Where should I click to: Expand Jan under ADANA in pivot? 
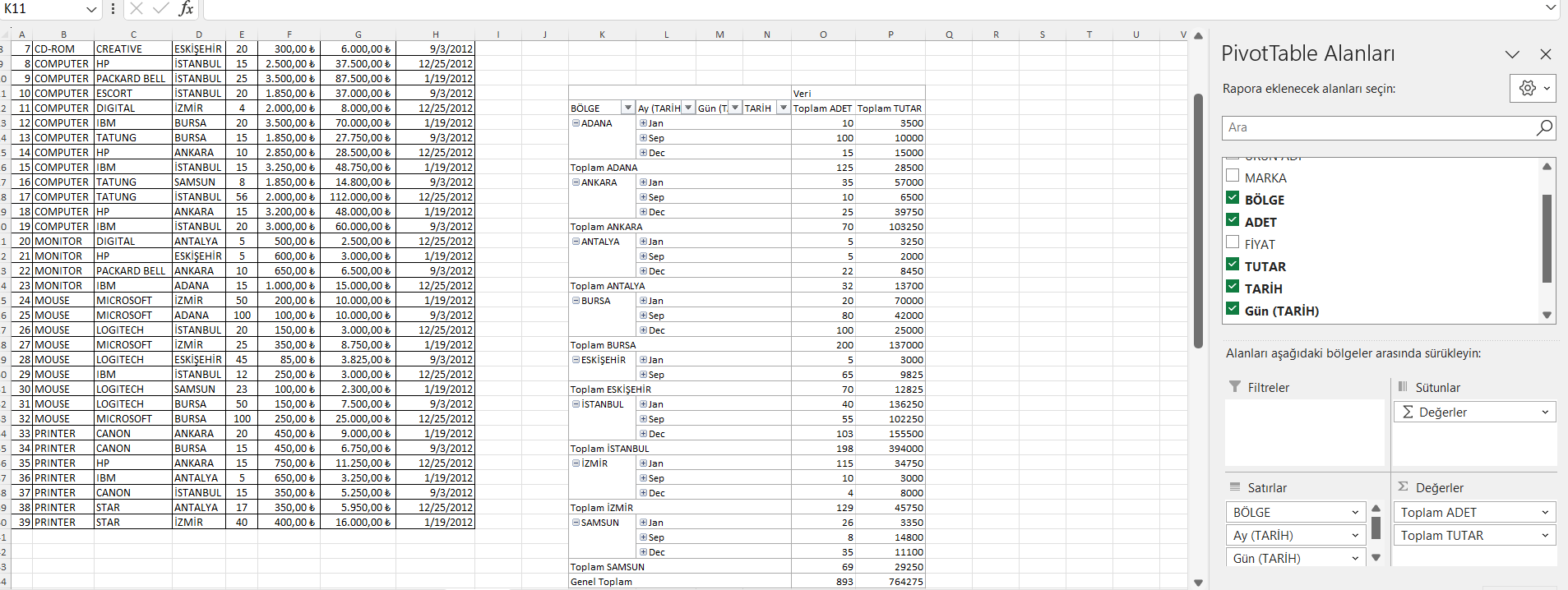(x=644, y=123)
